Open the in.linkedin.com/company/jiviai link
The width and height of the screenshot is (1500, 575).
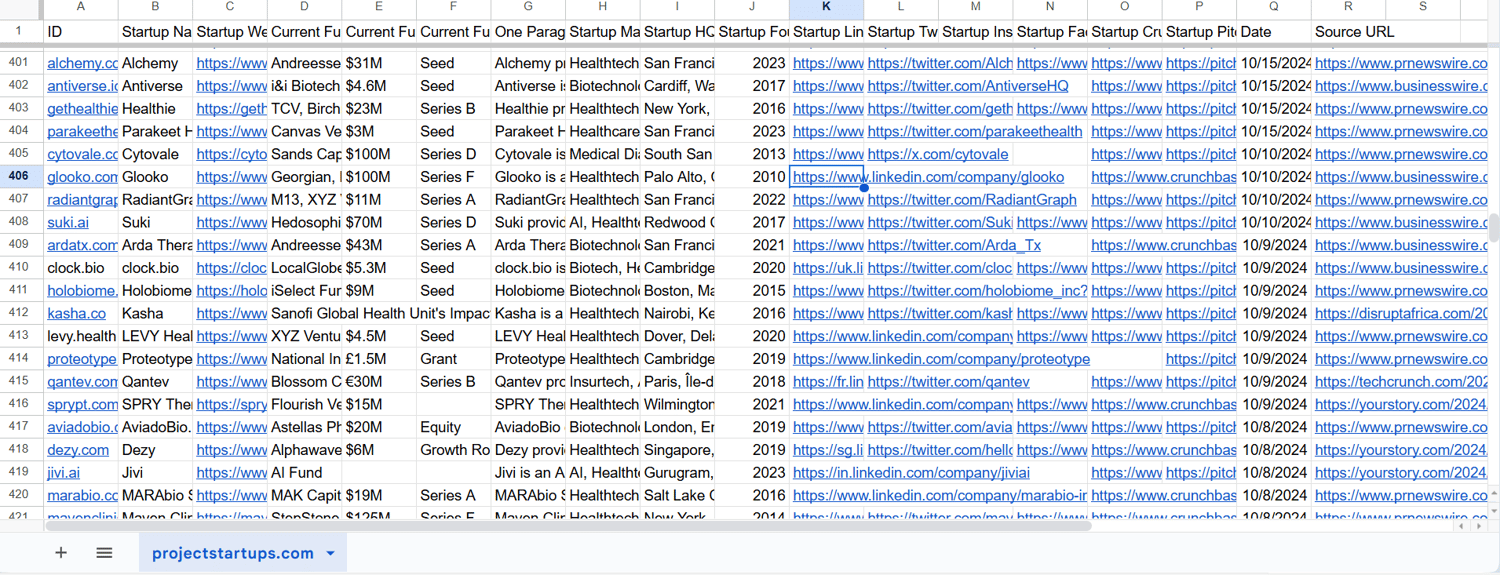[911, 473]
